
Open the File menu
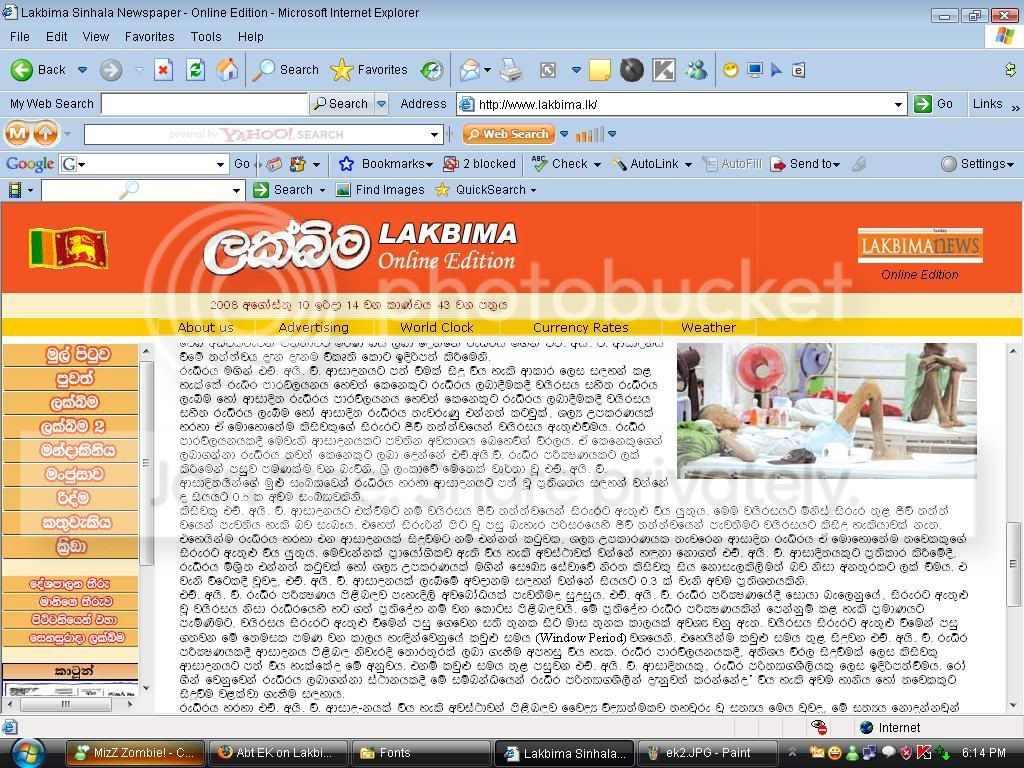(20, 37)
